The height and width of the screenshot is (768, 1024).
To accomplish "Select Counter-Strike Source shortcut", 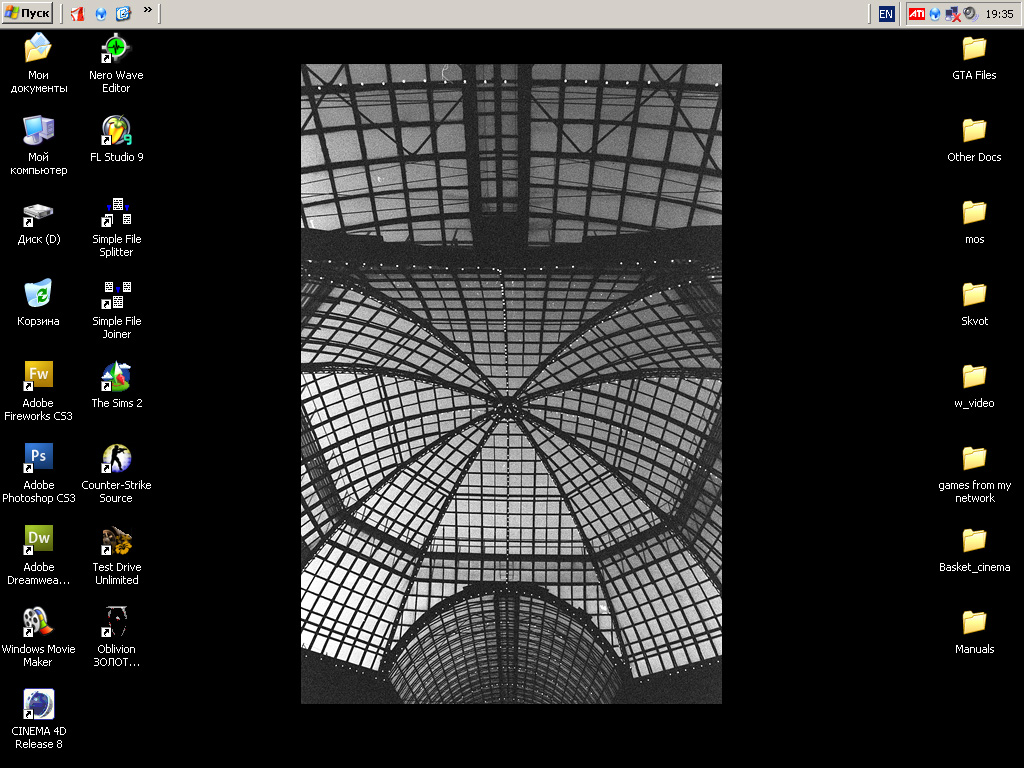I will tap(116, 473).
